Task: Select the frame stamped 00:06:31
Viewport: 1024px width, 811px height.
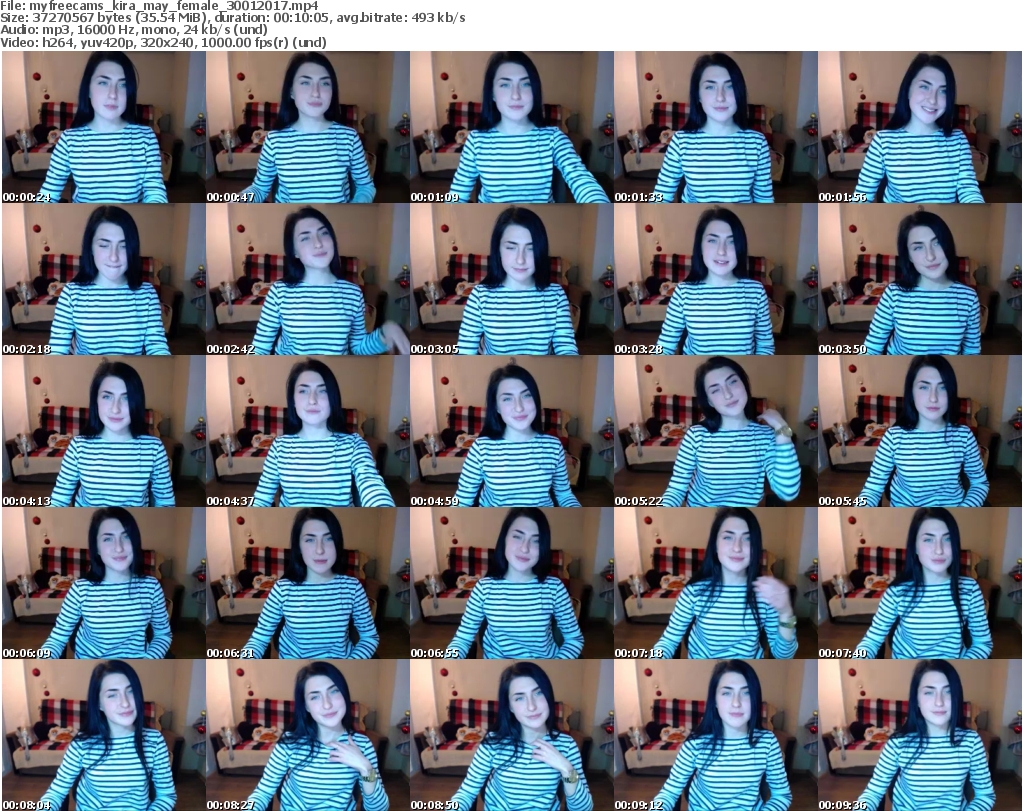Action: coord(308,583)
